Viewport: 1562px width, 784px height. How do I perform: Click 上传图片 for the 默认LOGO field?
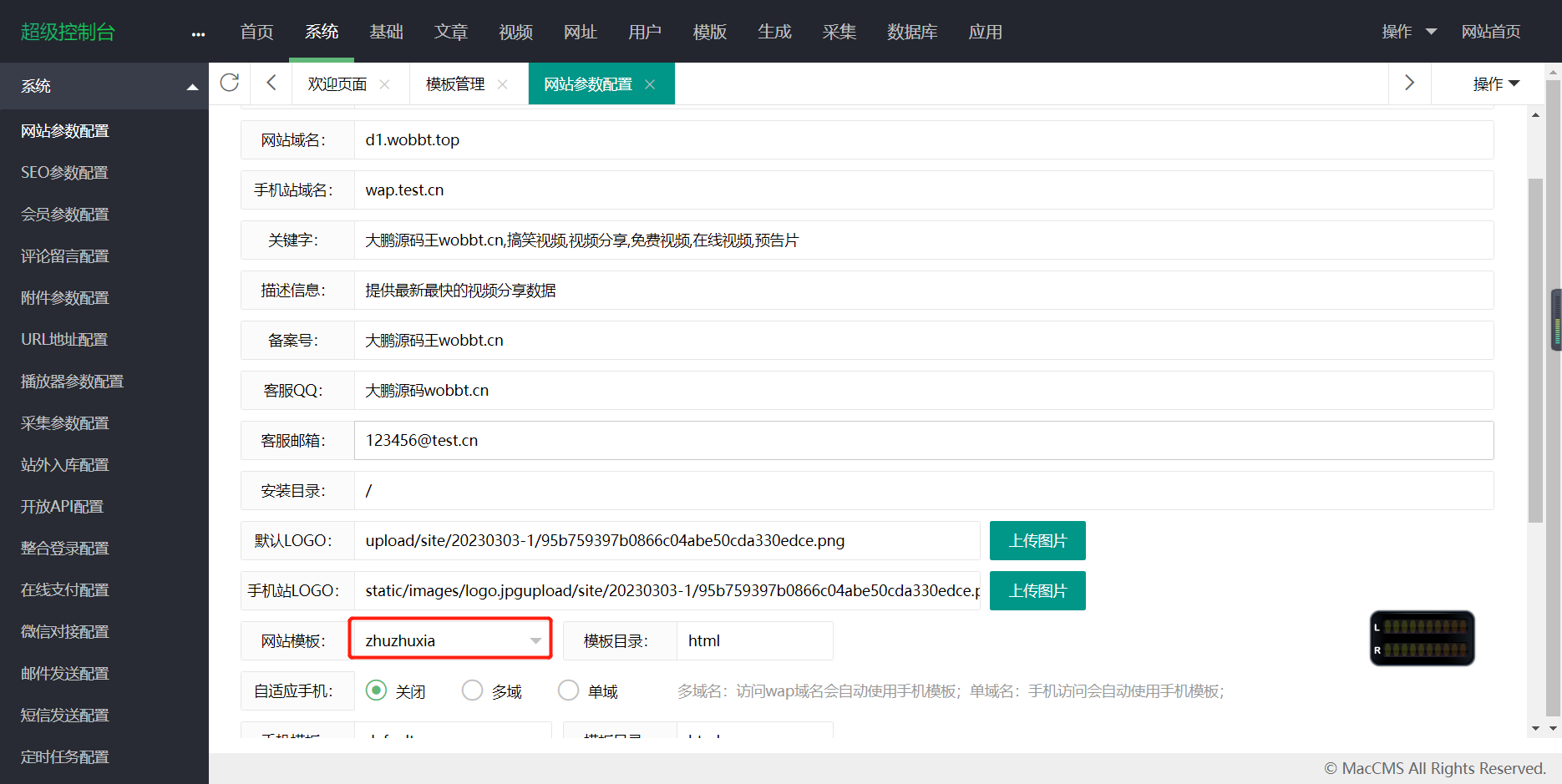point(1037,540)
